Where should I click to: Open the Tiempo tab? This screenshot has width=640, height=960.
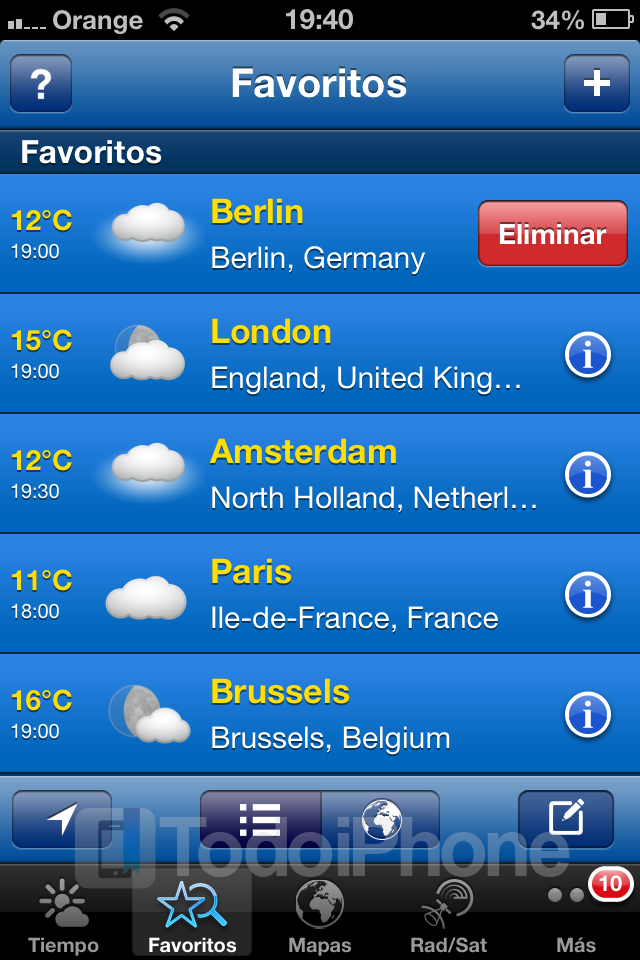point(64,913)
